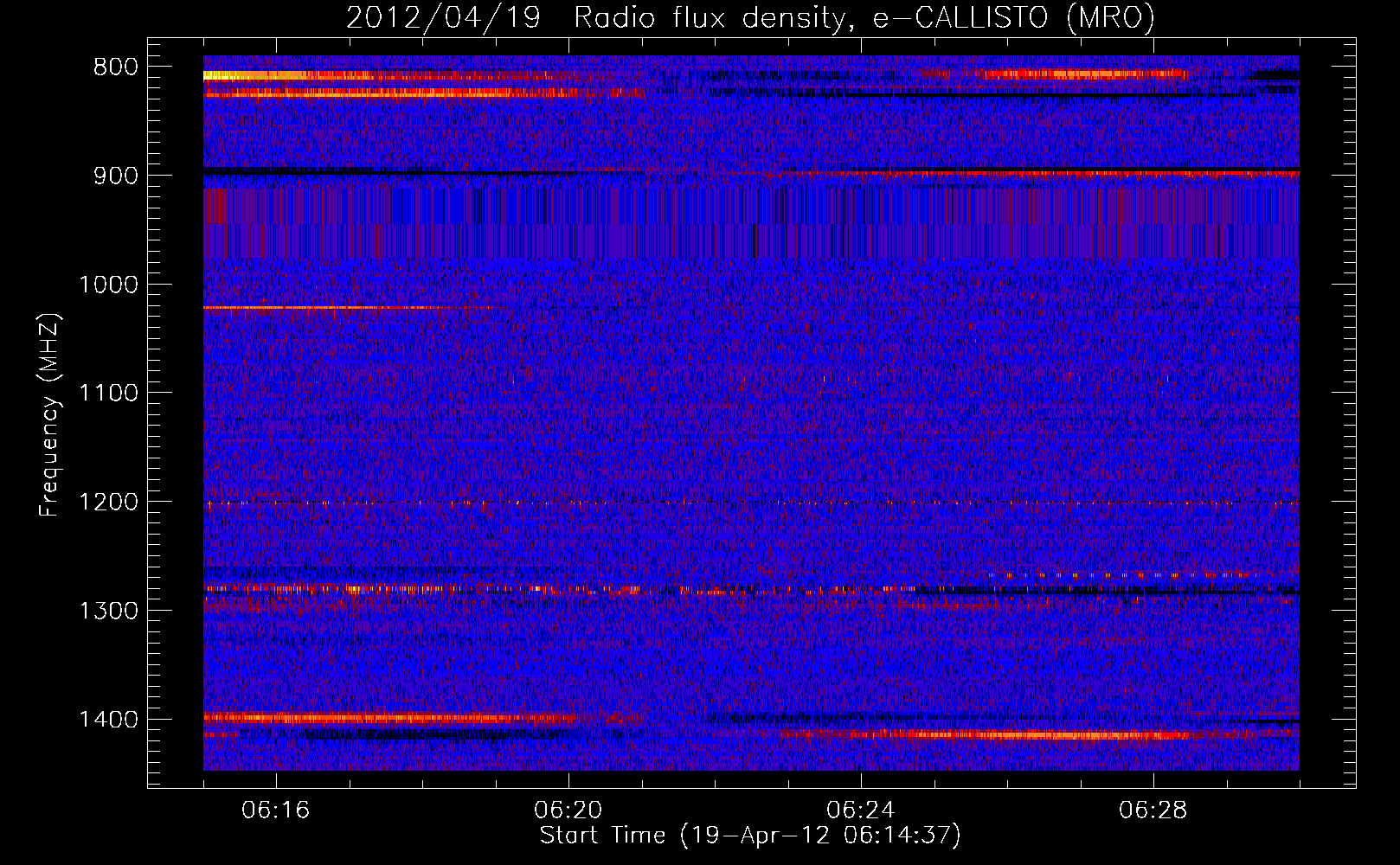Click the 1300 frequency tick label

[x=109, y=611]
